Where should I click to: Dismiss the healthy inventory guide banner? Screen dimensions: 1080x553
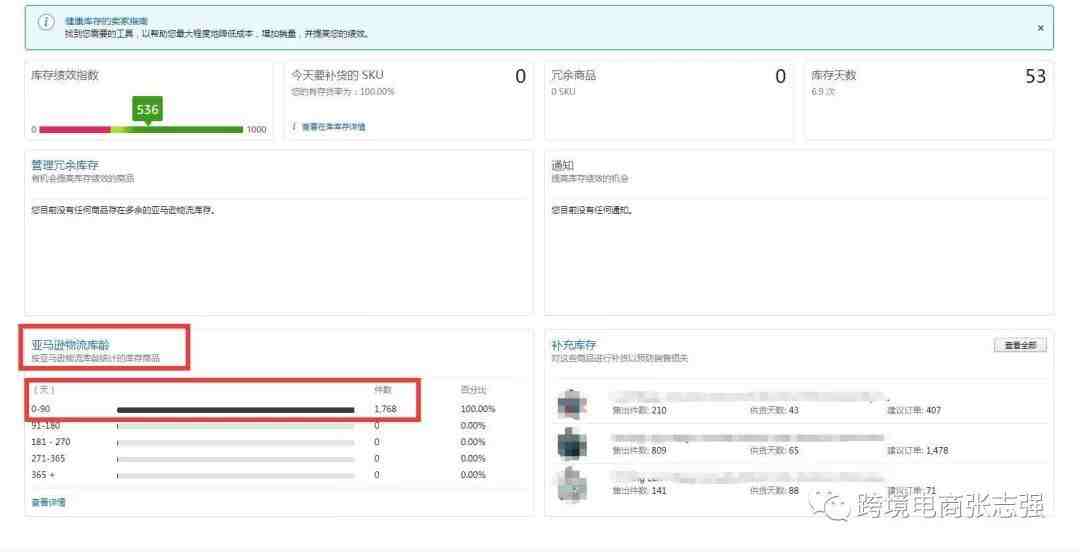[x=1040, y=28]
